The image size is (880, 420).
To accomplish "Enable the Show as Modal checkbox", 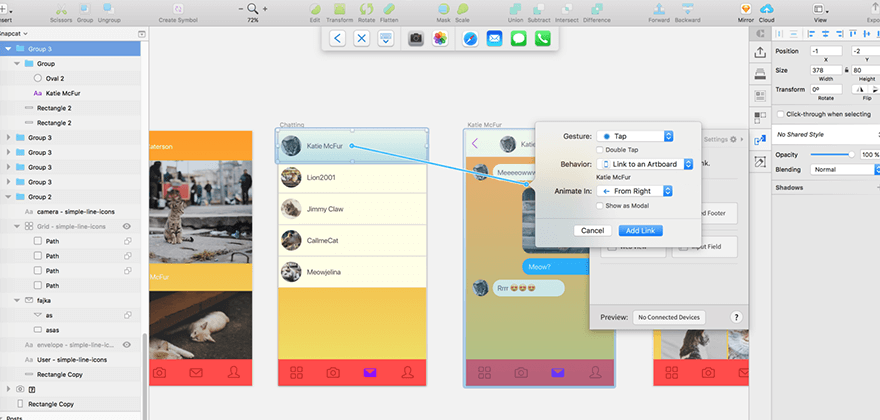I will click(x=600, y=206).
